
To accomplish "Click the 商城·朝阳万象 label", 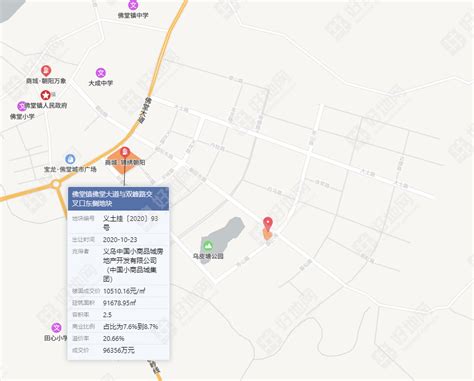I will 46,81.
